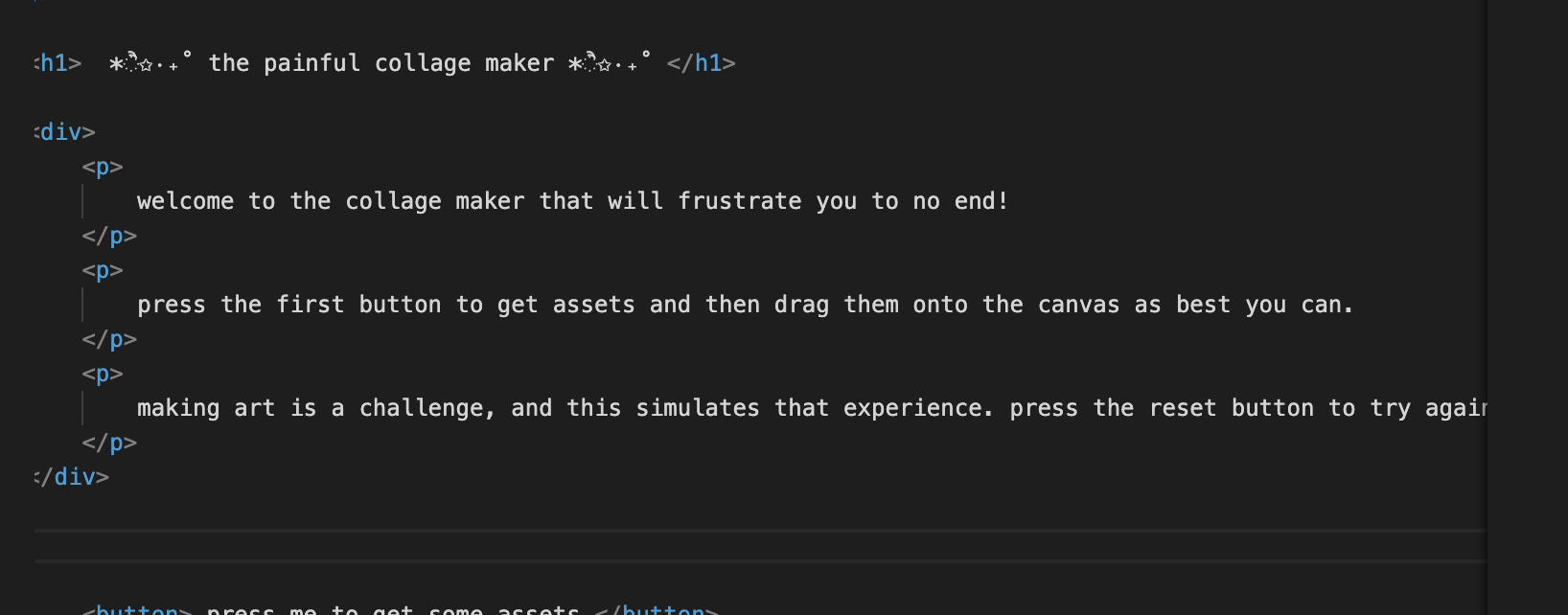Click the closing p tag after the canvas line
This screenshot has width=1568, height=615.
[x=109, y=339]
